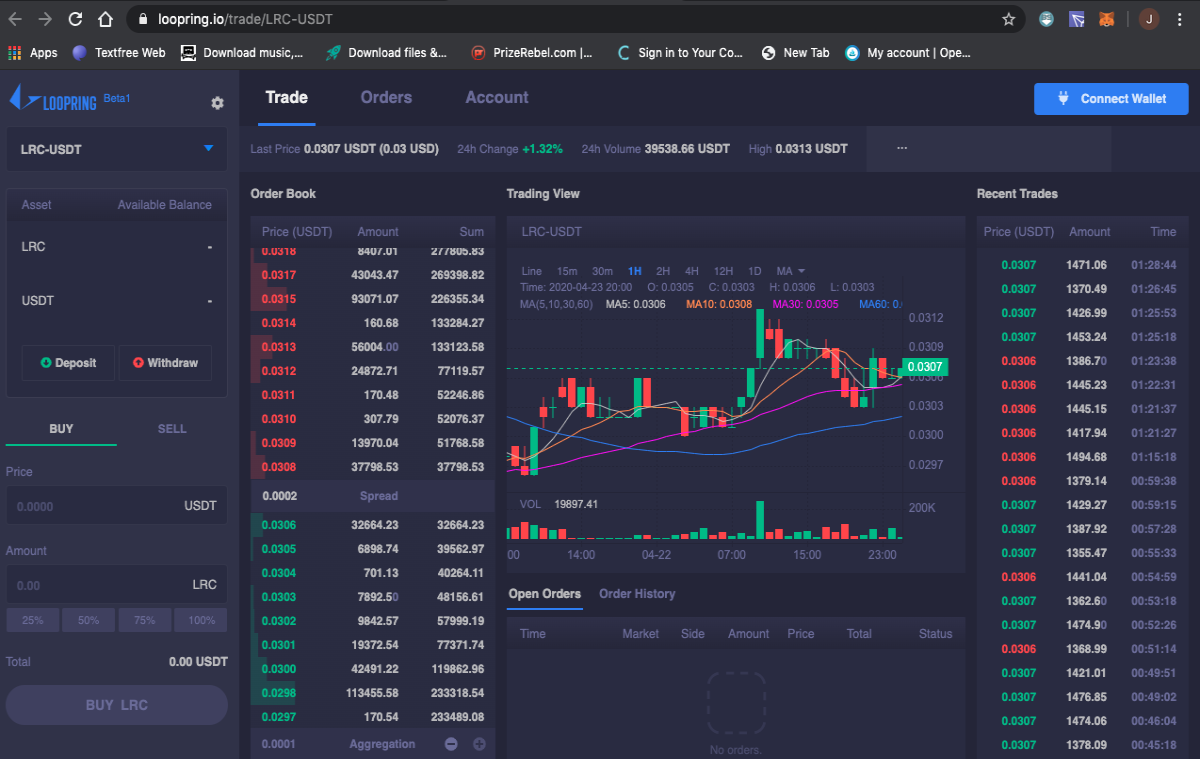Open Download music bookmark
The height and width of the screenshot is (759, 1200).
(242, 53)
